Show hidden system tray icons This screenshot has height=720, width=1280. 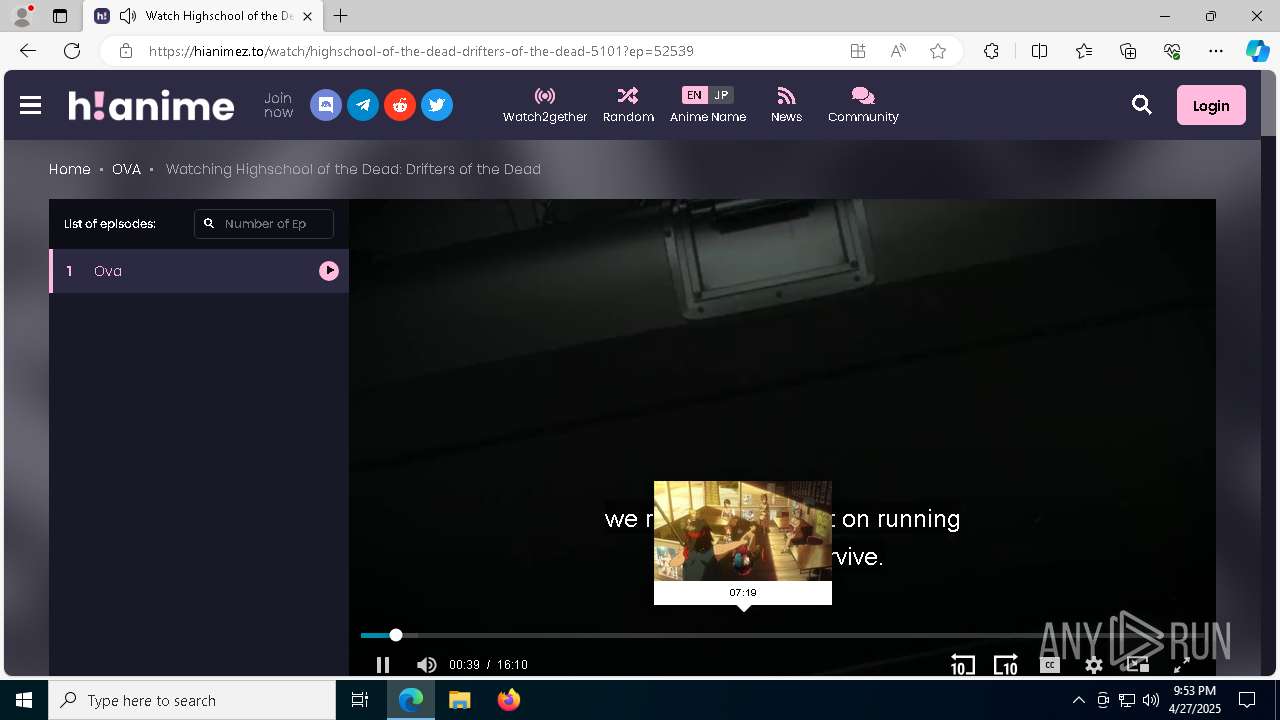[1078, 700]
